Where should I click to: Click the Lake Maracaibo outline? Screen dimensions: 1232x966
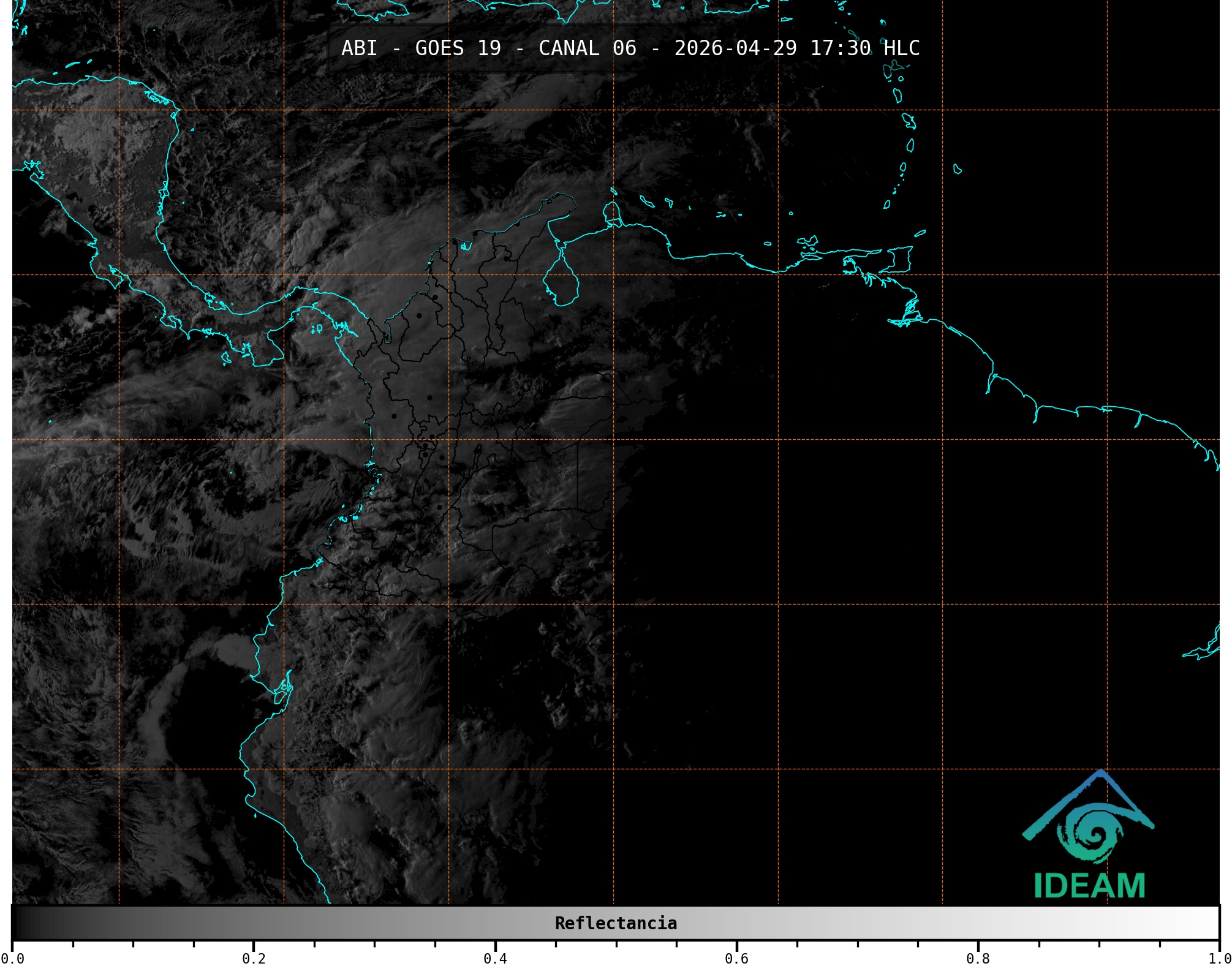click(x=561, y=282)
